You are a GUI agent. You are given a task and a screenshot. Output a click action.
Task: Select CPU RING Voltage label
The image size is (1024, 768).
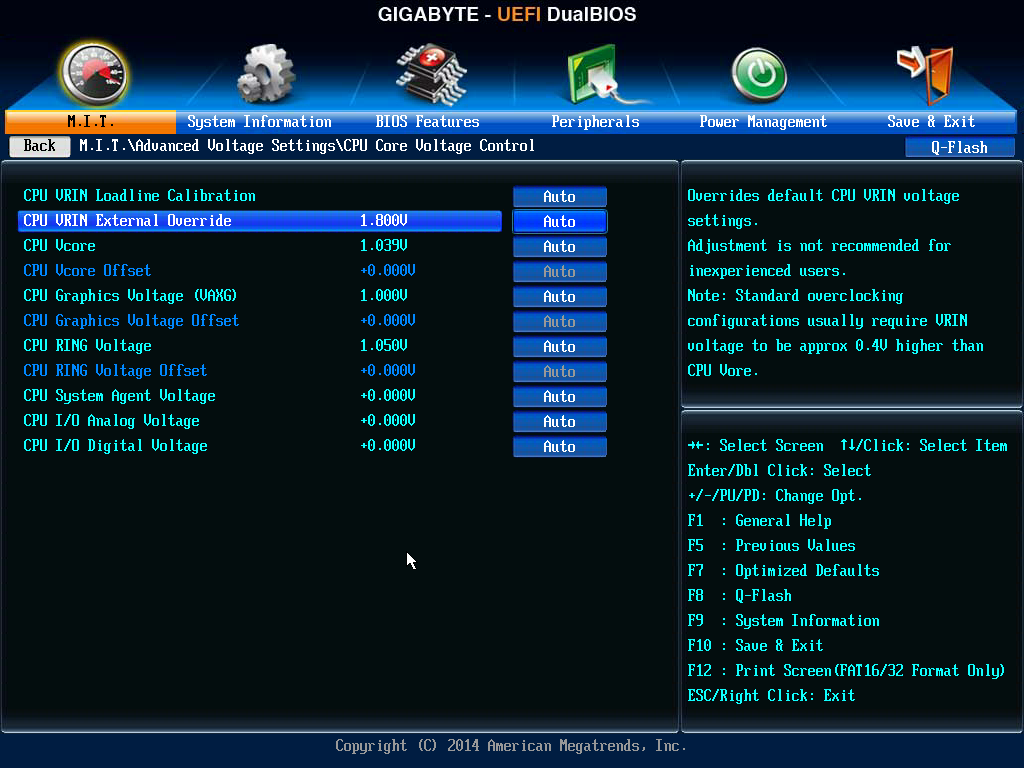[x=88, y=345]
